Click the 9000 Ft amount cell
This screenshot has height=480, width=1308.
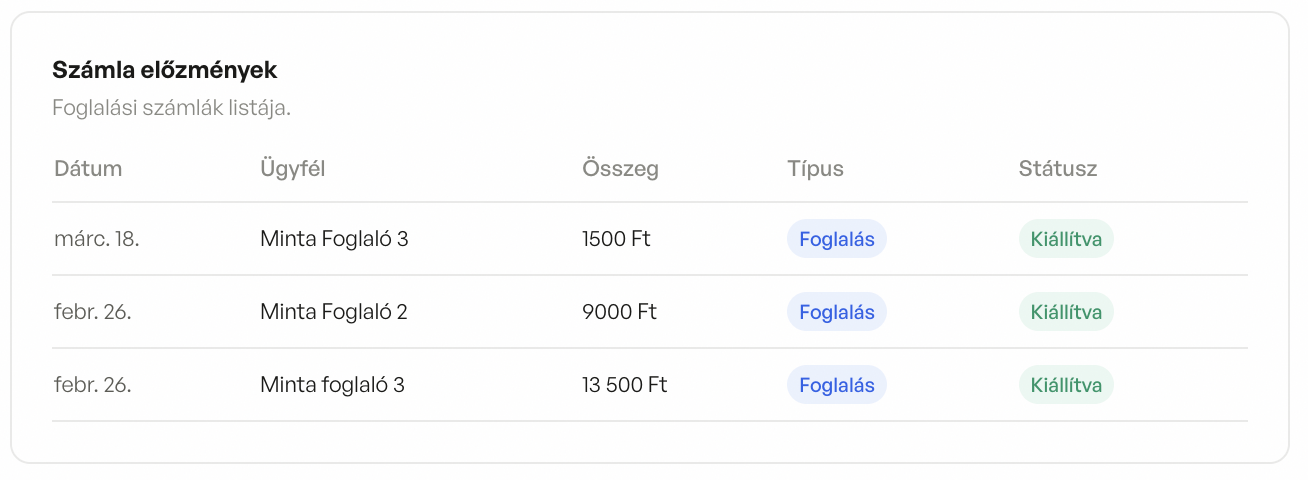[x=619, y=312]
